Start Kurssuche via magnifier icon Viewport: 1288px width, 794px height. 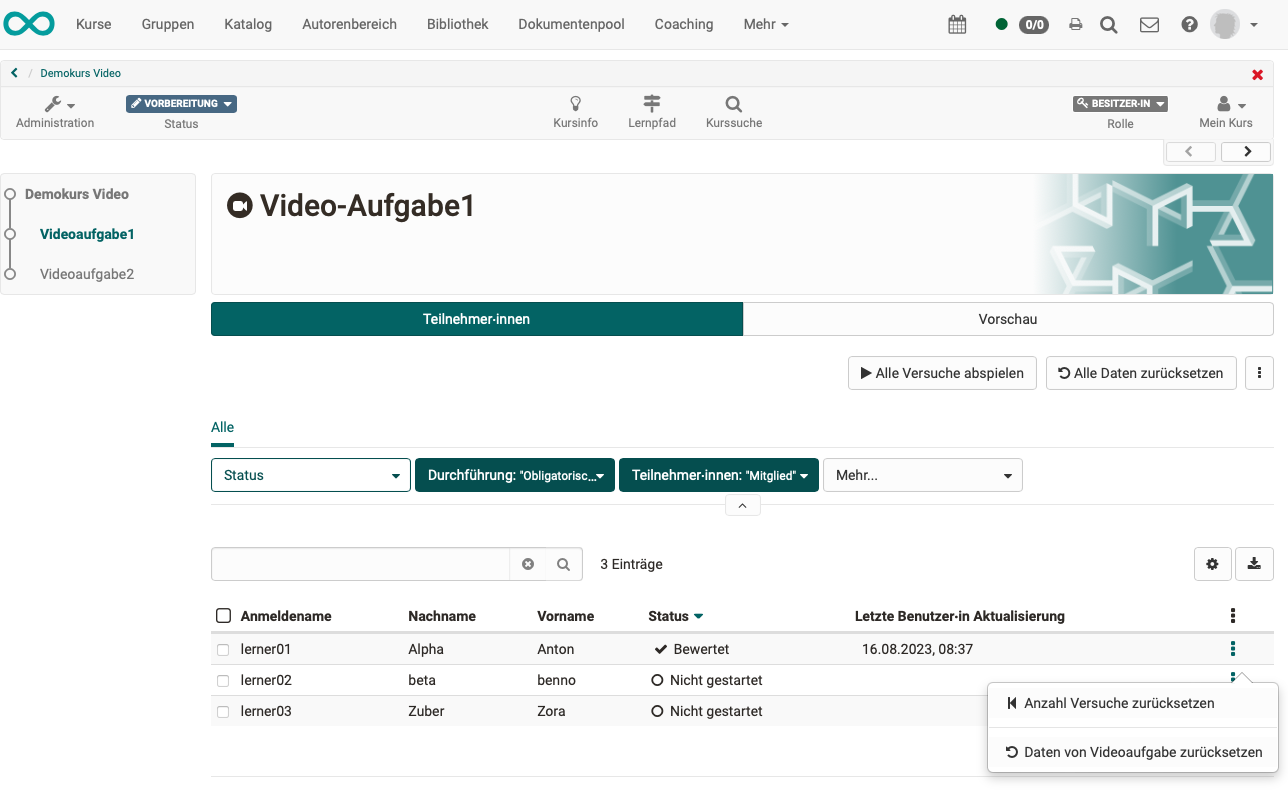click(x=733, y=110)
